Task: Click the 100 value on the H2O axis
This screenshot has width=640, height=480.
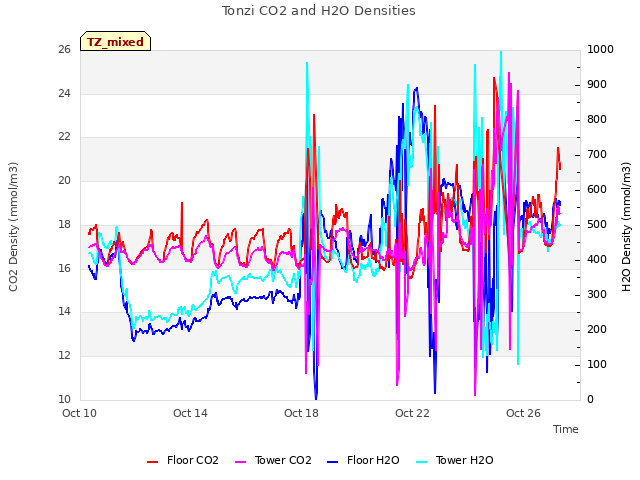Action: pyautogui.click(x=597, y=364)
